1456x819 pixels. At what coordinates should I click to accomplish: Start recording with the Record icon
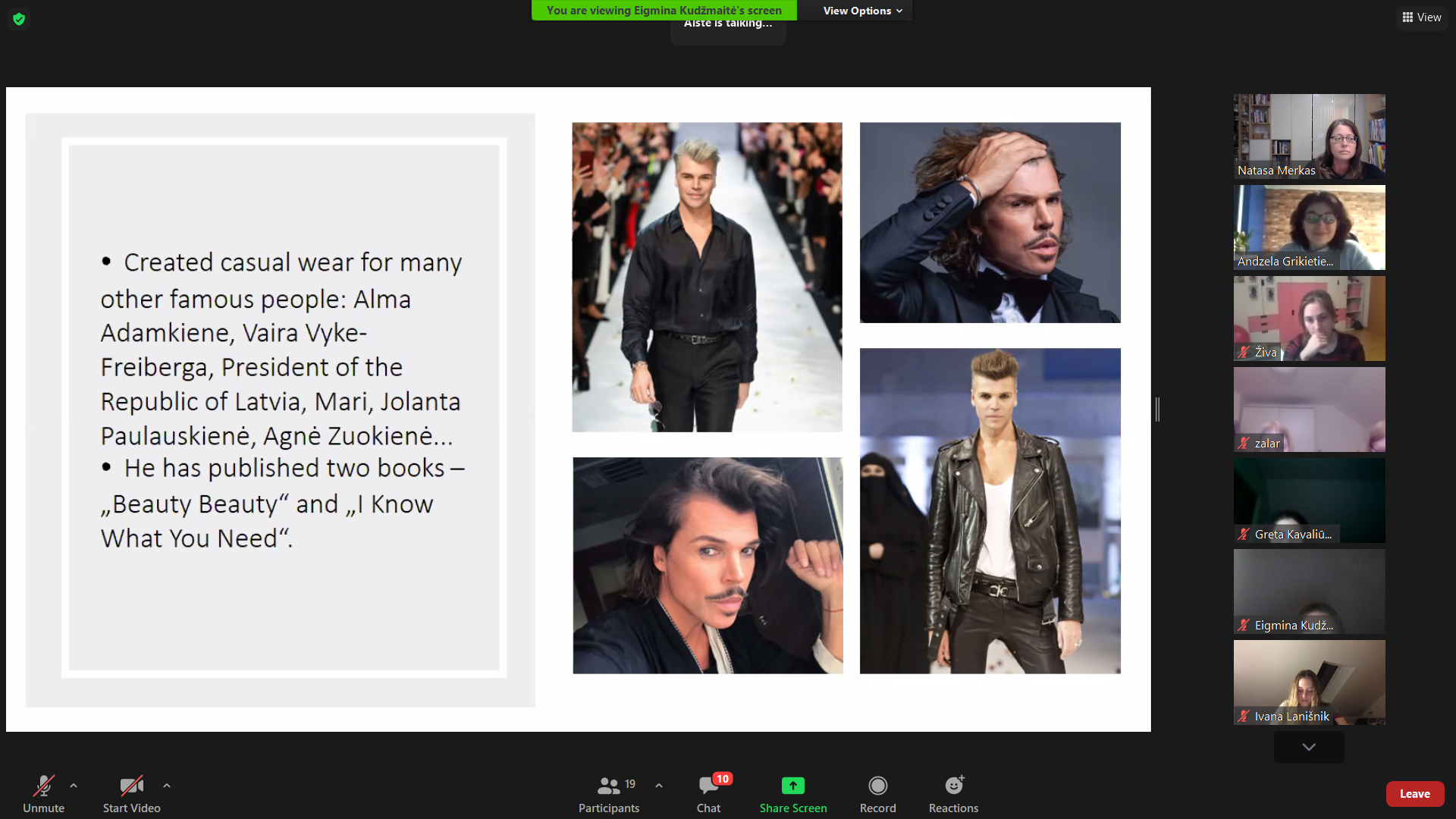tap(877, 786)
